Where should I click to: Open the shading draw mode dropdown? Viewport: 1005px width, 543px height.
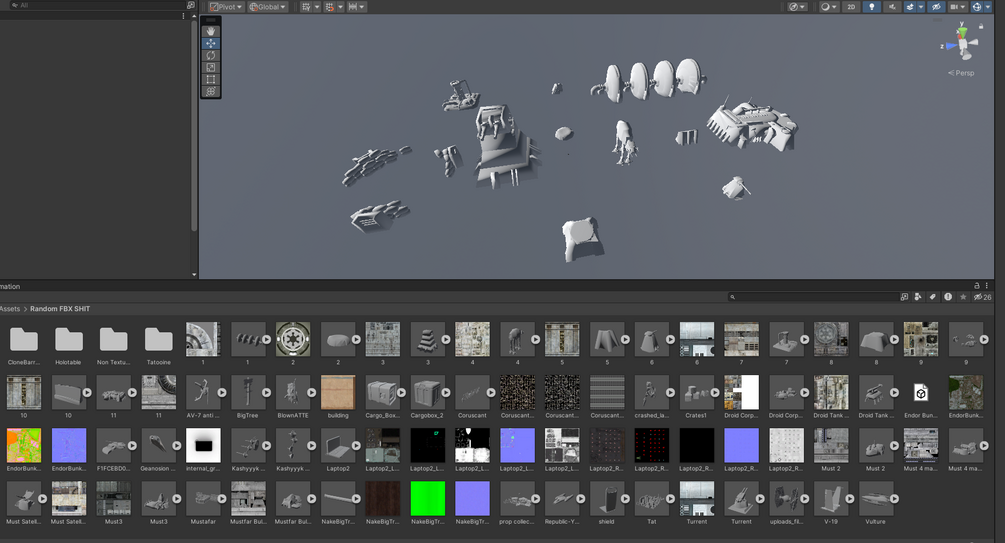pyautogui.click(x=829, y=7)
